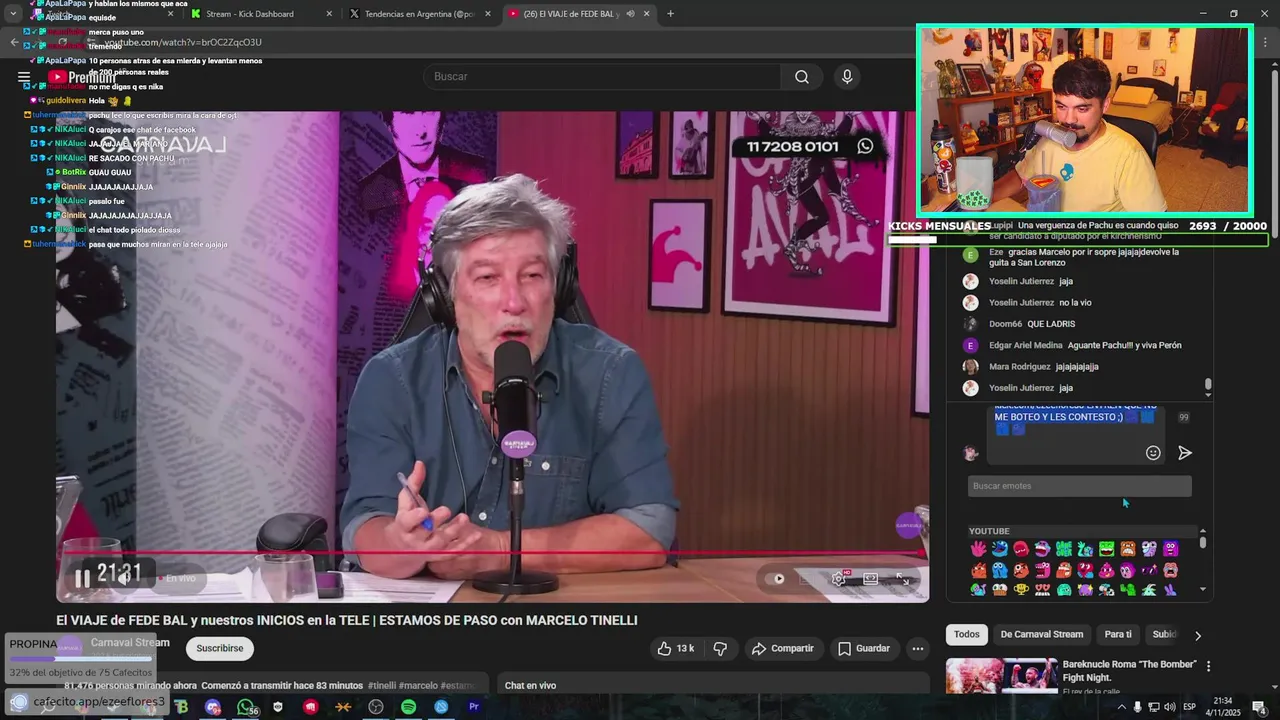The image size is (1280, 720).
Task: Select the De Carnaval Stream chip
Action: click(x=1042, y=634)
